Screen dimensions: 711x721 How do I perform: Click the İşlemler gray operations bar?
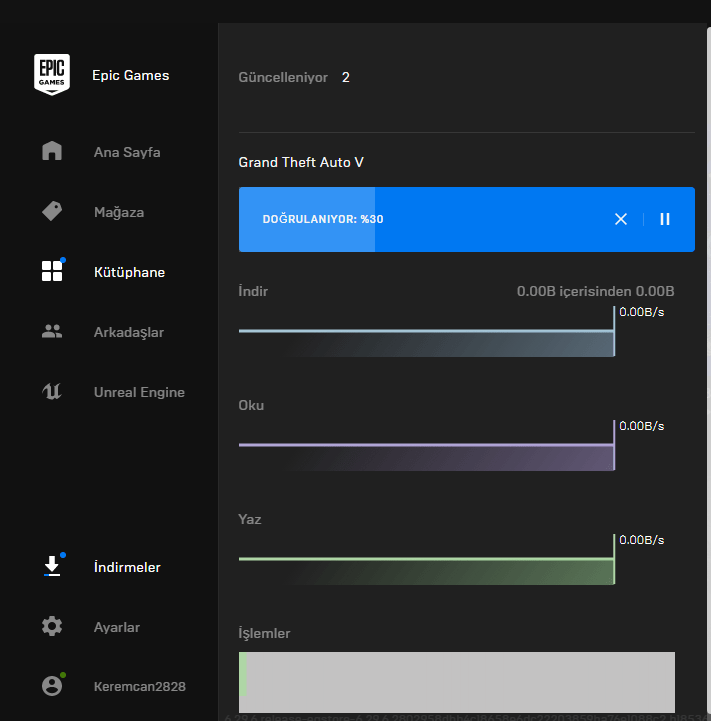click(x=457, y=682)
